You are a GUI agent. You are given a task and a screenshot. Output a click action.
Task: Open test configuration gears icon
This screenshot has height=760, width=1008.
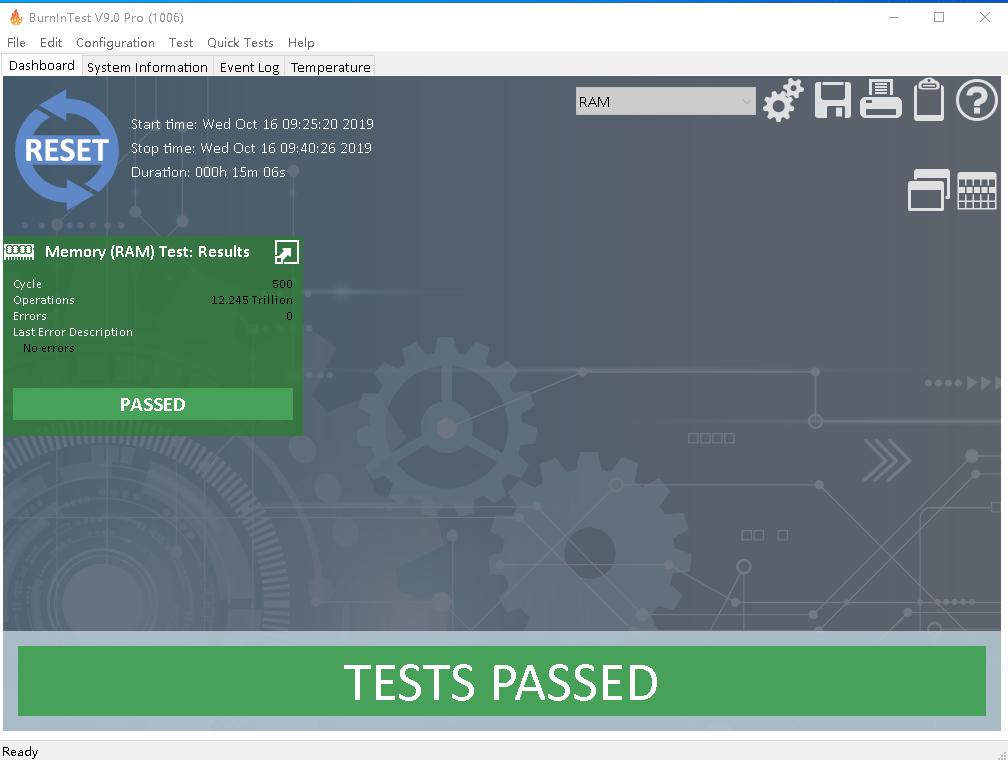(783, 100)
